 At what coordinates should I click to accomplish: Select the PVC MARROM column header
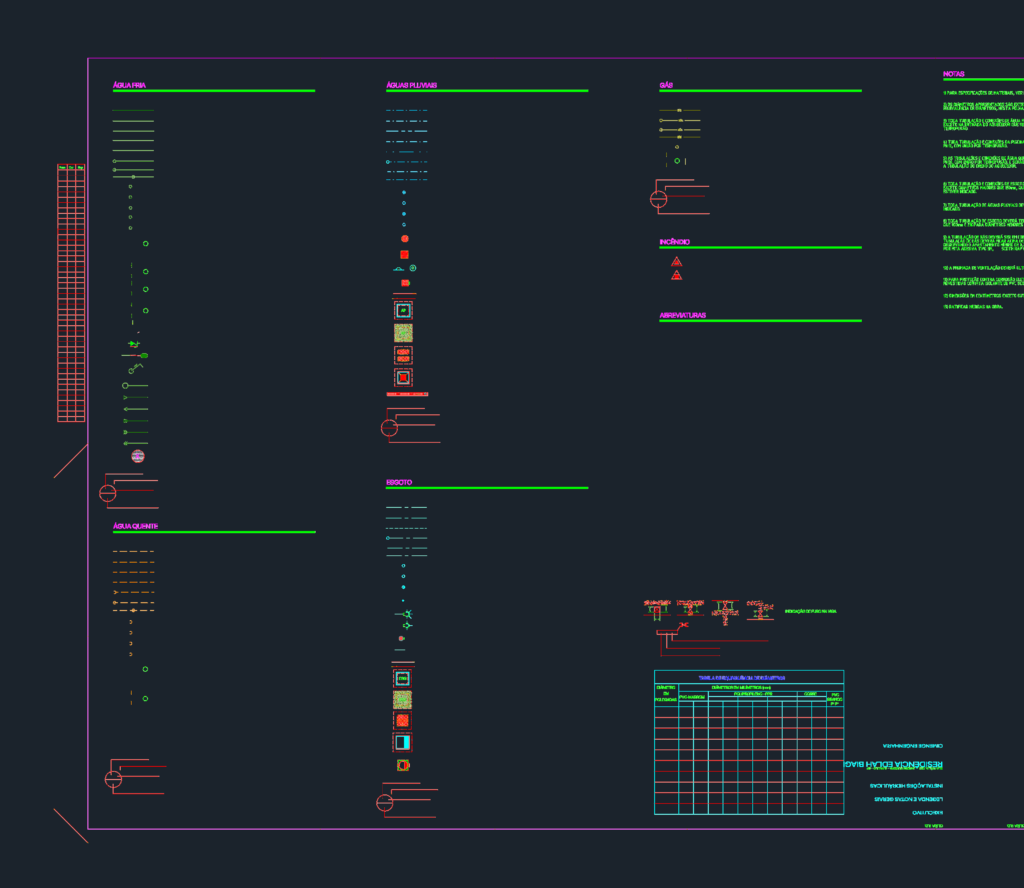click(692, 697)
